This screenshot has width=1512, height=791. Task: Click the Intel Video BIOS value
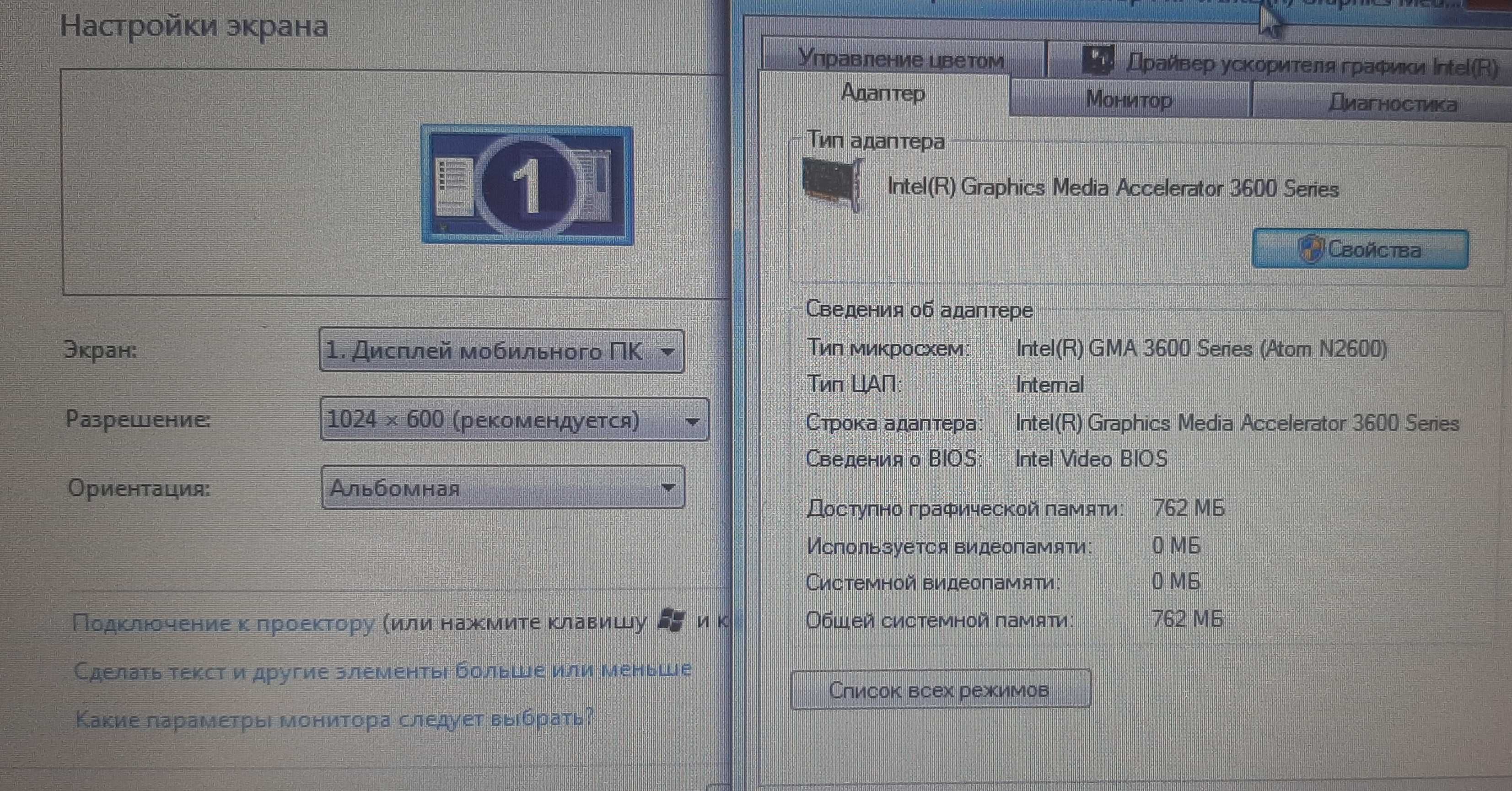[1091, 458]
